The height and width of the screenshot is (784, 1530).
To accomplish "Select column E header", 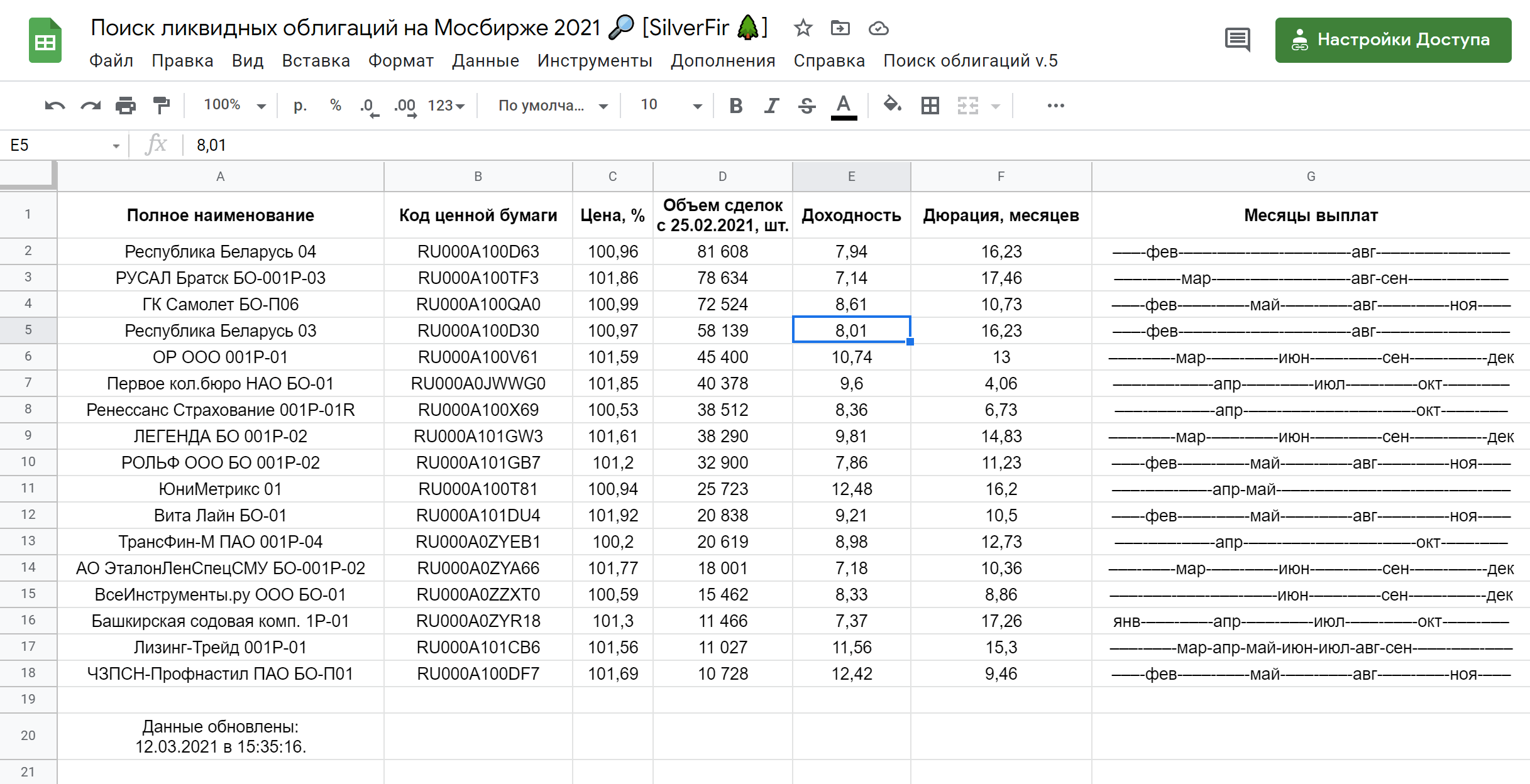I will 852,177.
